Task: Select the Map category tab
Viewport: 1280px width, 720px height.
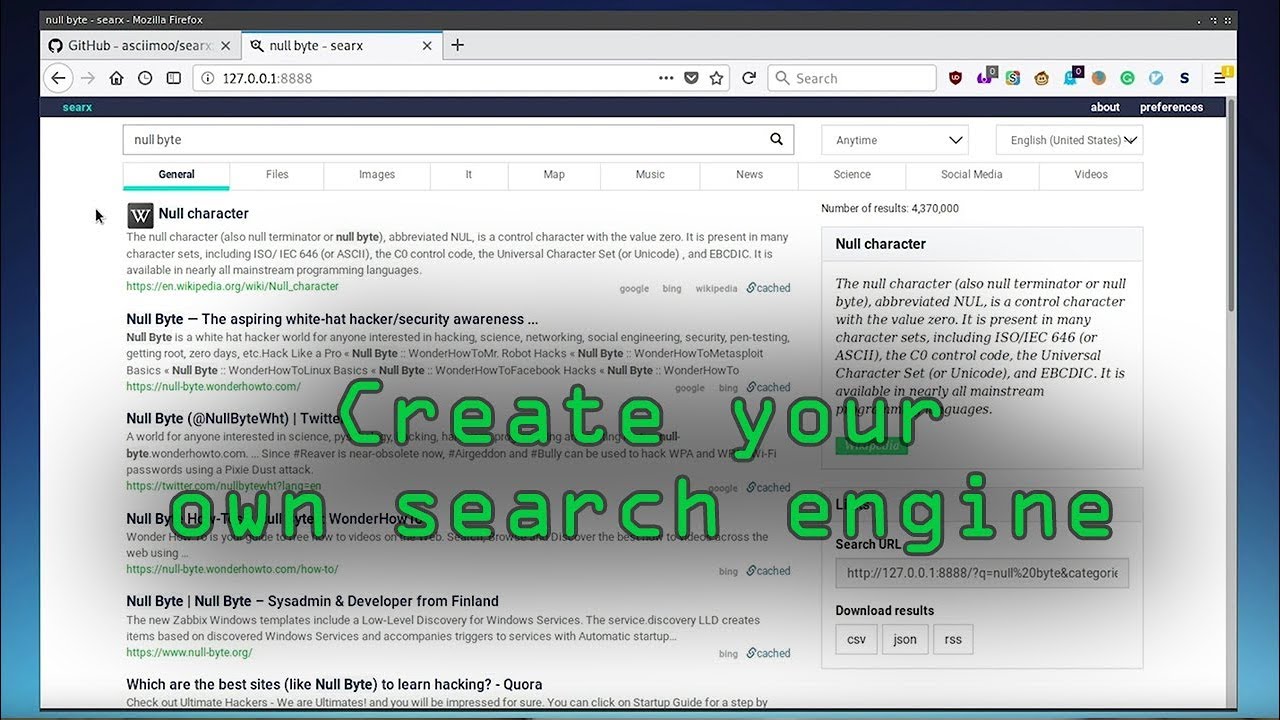Action: tap(554, 175)
